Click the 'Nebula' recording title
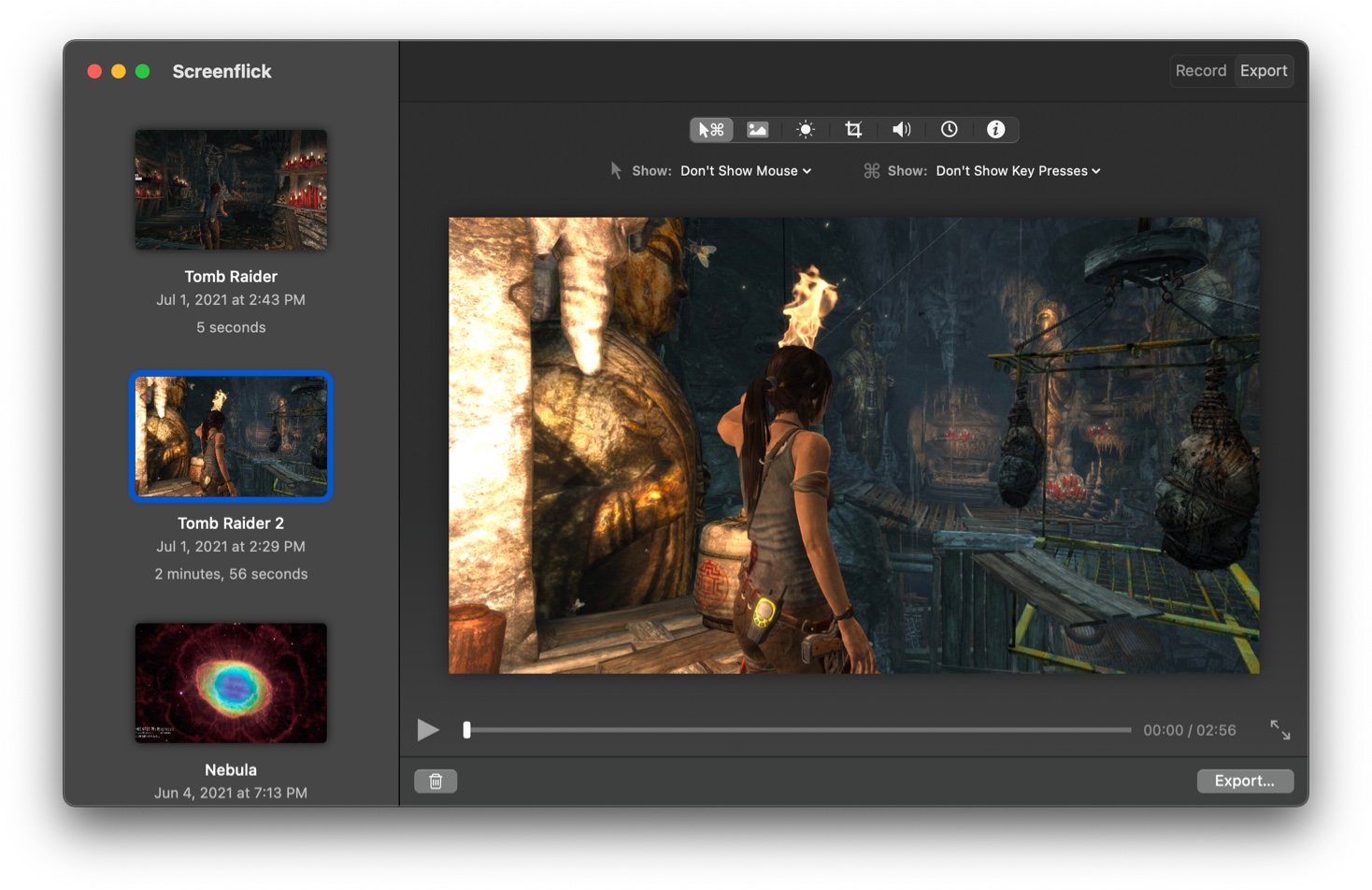This screenshot has height=890, width=1372. pyautogui.click(x=231, y=770)
